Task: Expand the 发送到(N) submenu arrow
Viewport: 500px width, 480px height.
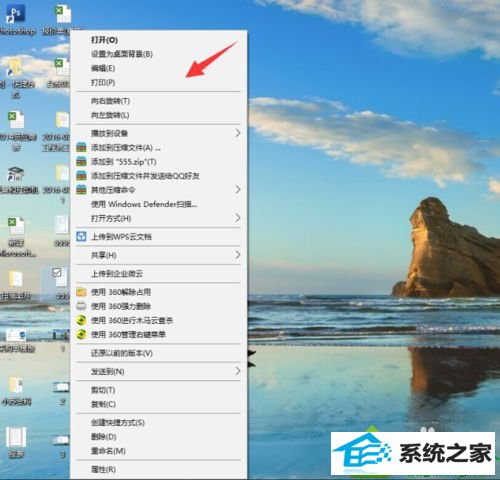Action: pyautogui.click(x=238, y=371)
